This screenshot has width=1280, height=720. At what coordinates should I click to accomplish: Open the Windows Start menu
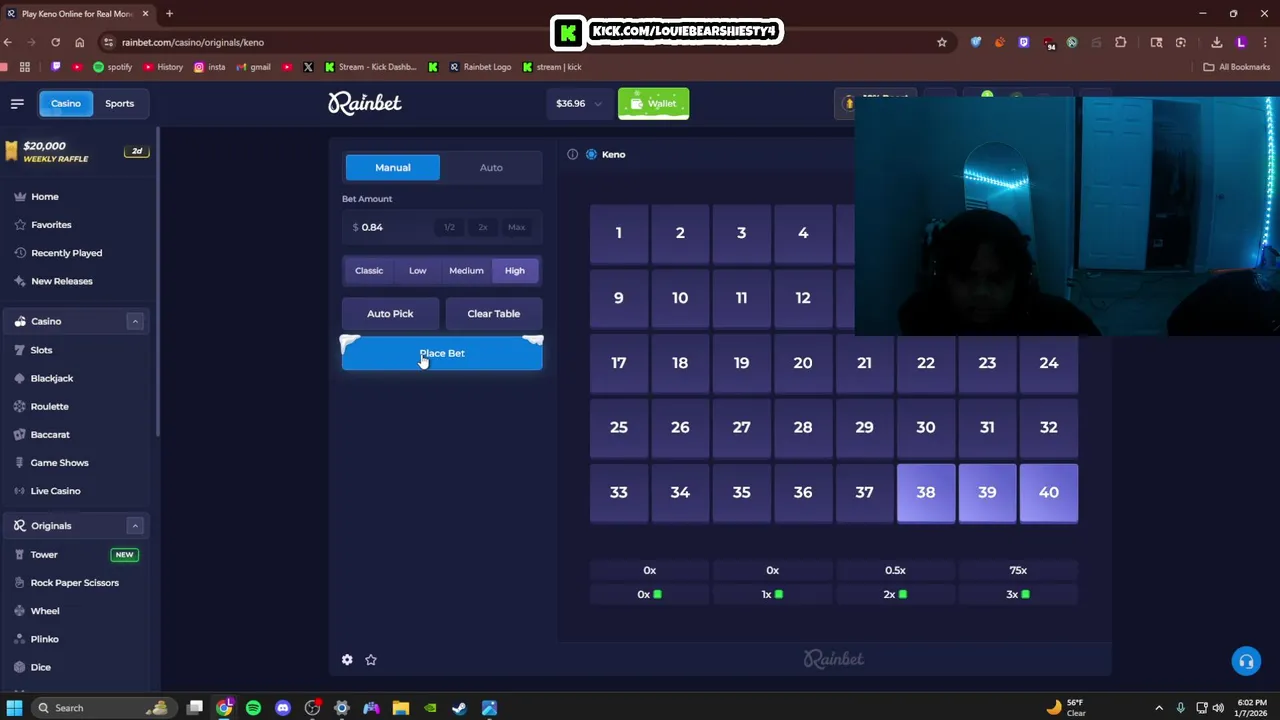[x=14, y=708]
